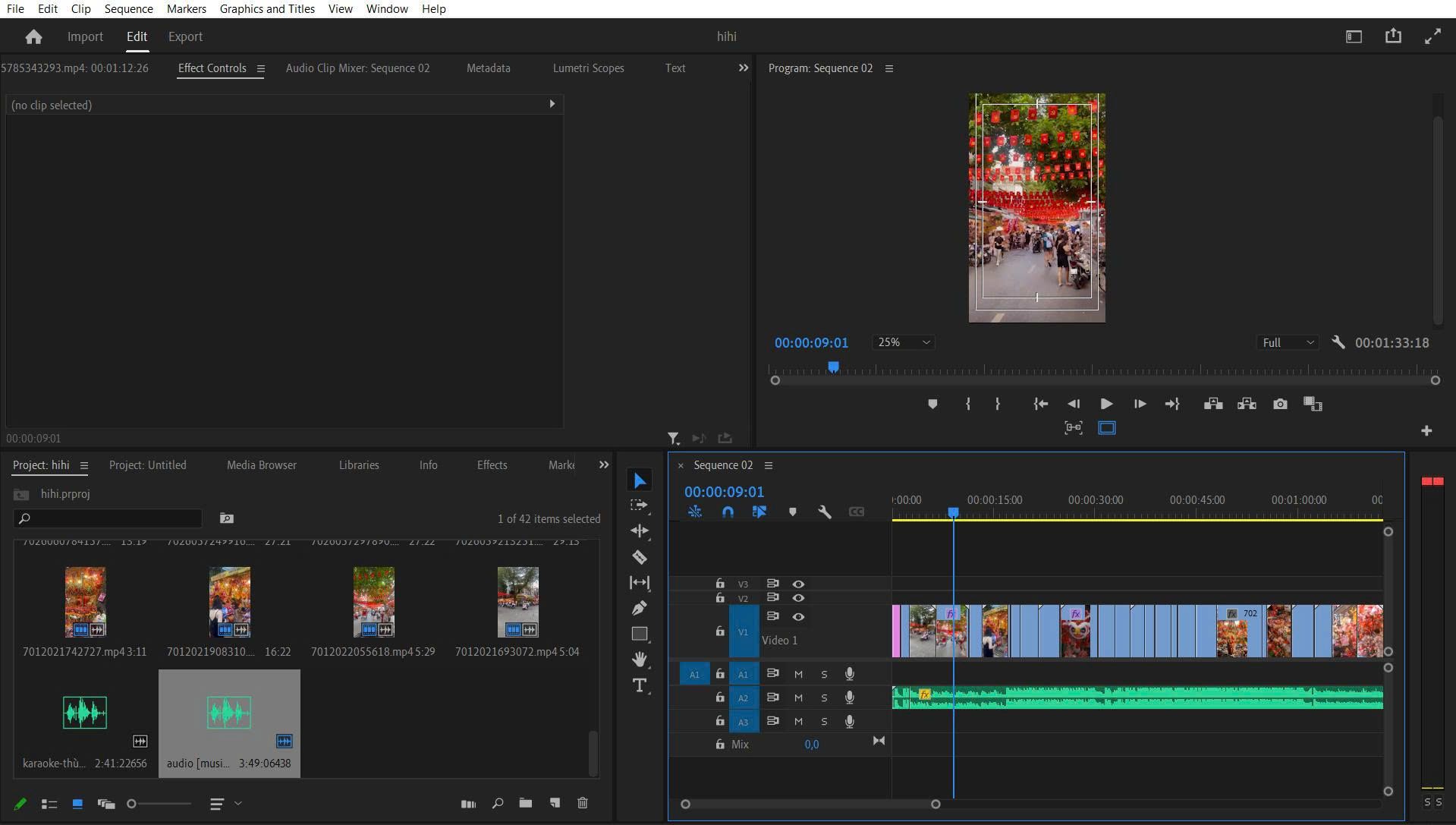Image resolution: width=1456 pixels, height=825 pixels.
Task: Select the Pen tool in the toolbox
Action: (640, 608)
